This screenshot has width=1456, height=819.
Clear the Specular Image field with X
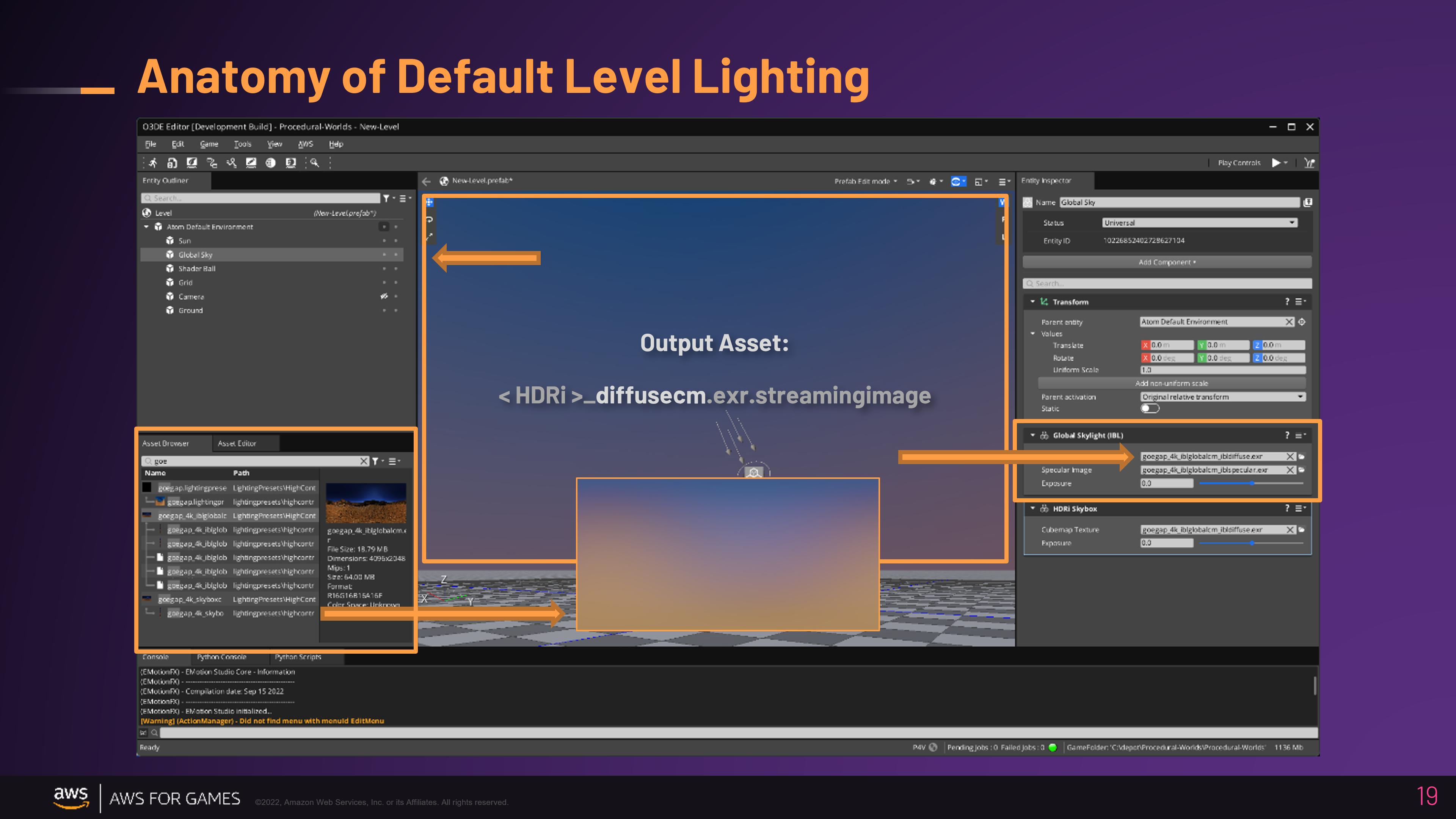click(x=1290, y=470)
